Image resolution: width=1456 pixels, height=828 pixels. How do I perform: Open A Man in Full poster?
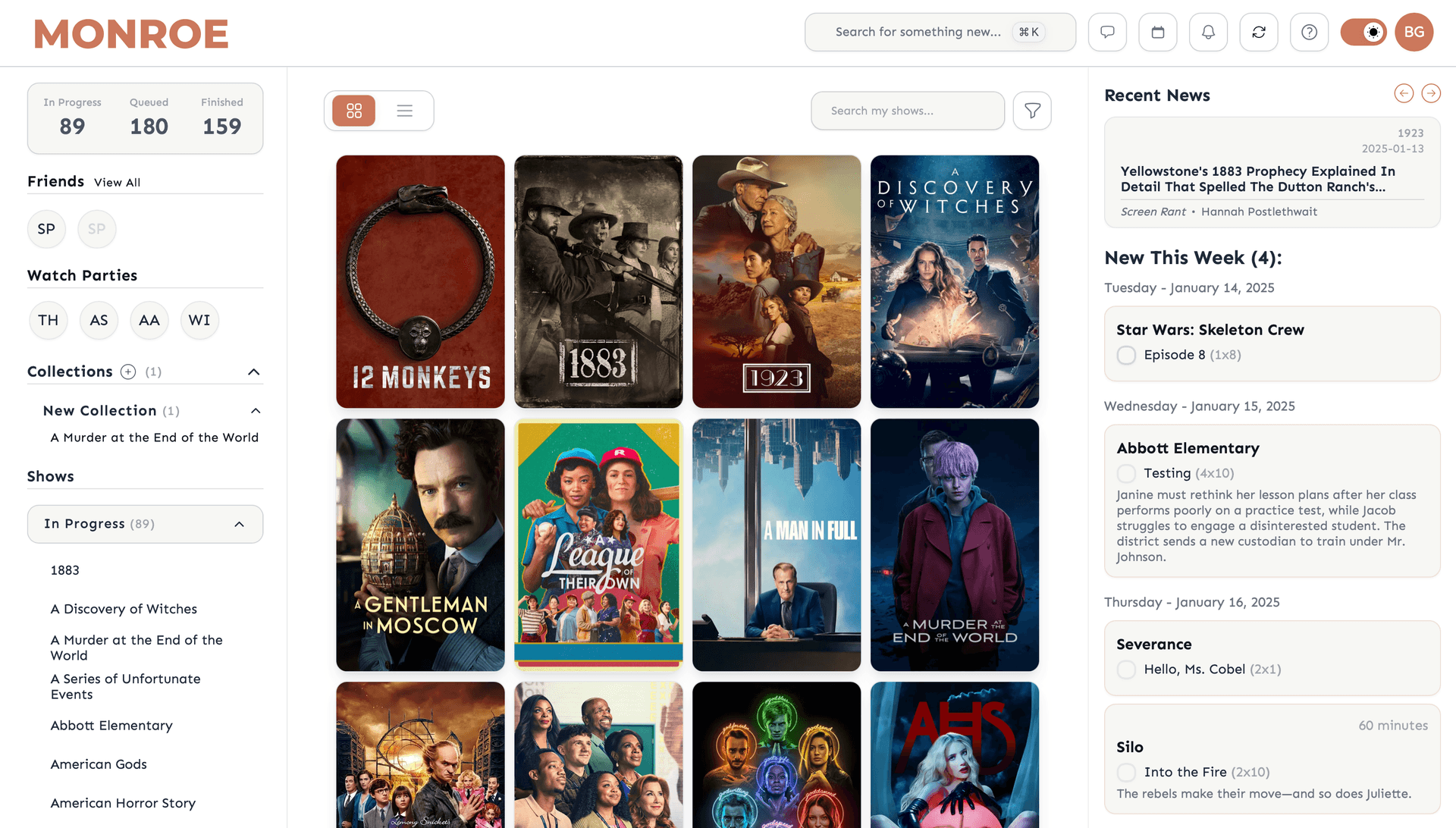coord(777,544)
